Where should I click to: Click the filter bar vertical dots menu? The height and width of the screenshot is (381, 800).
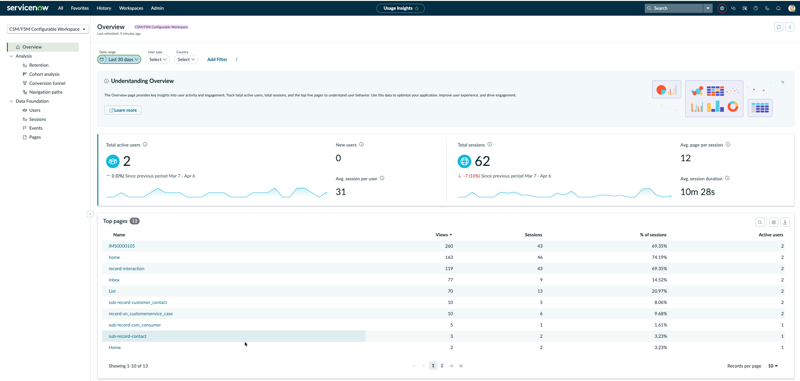coord(236,60)
